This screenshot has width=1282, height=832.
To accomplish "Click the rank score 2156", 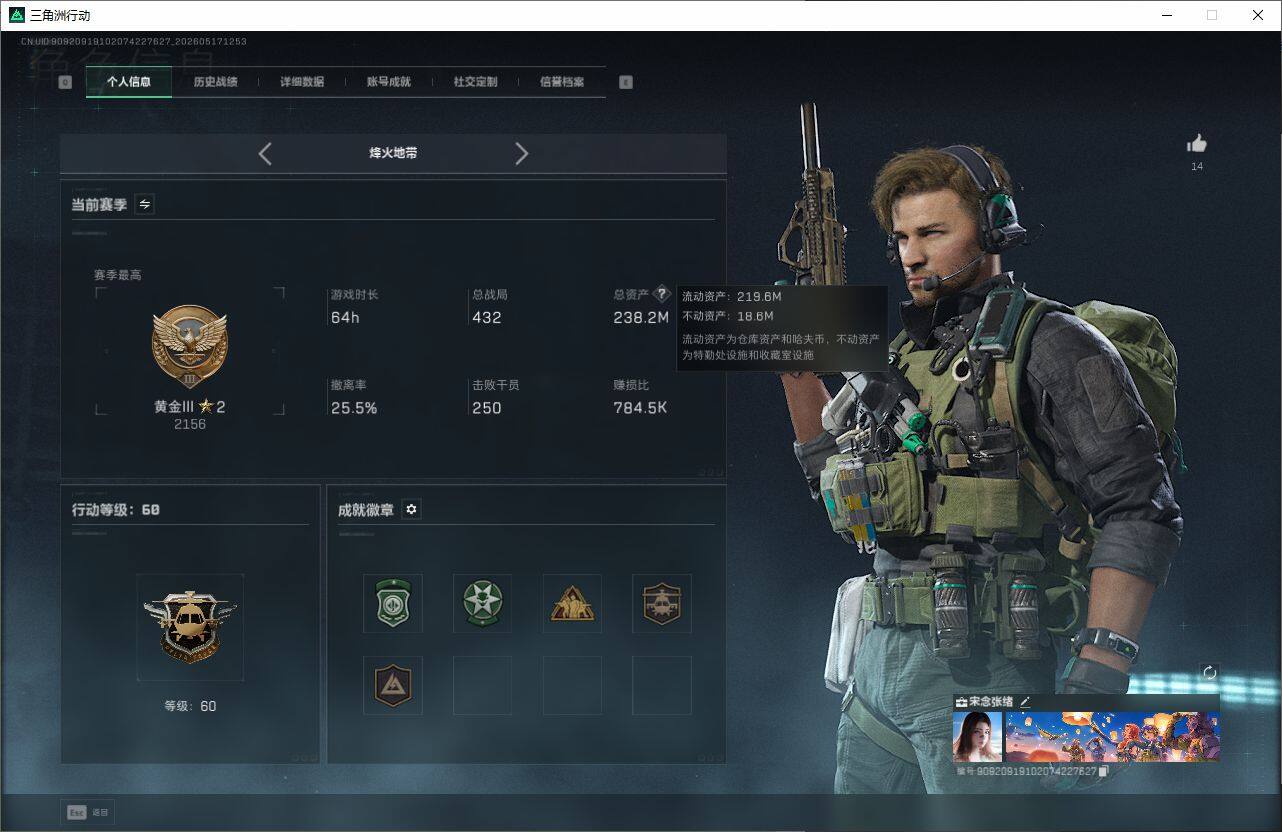I will (190, 424).
